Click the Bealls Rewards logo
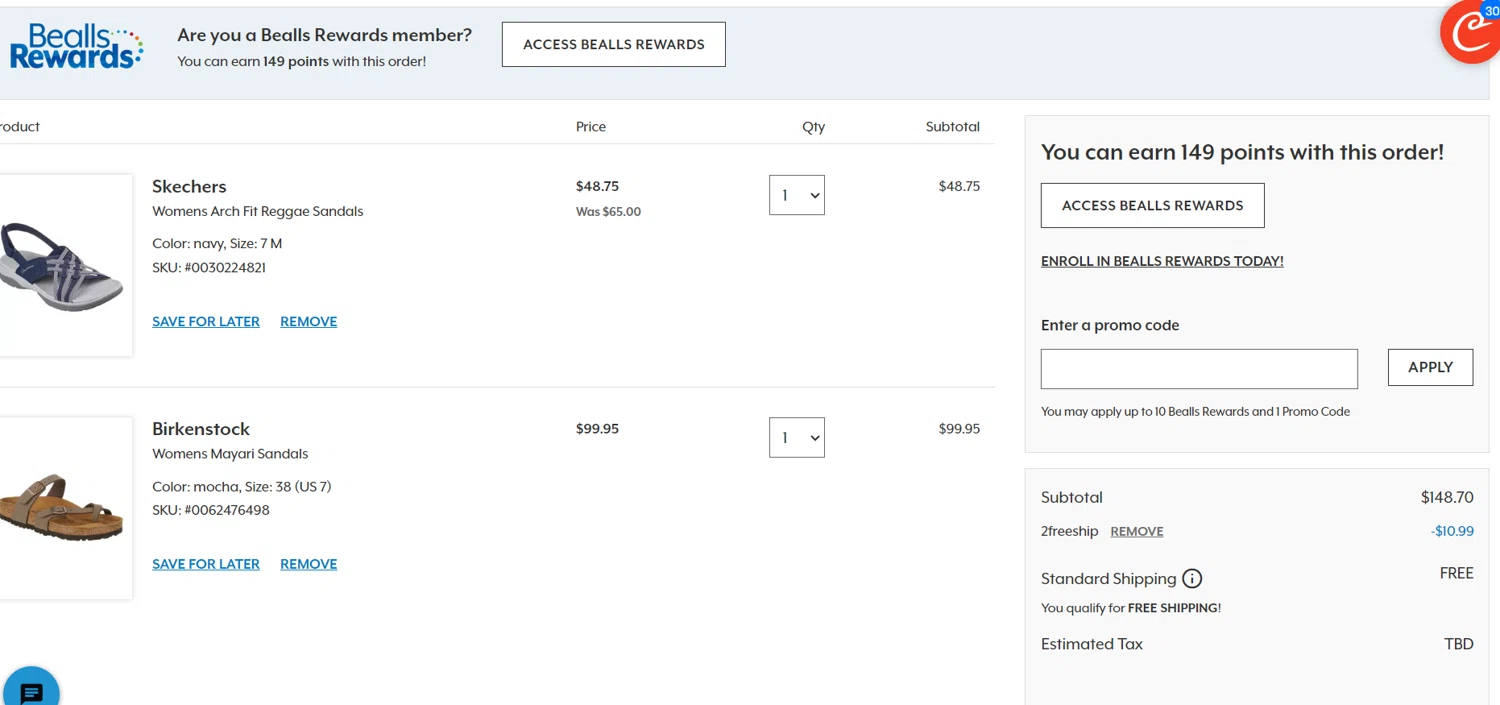This screenshot has width=1500, height=705. (x=76, y=46)
